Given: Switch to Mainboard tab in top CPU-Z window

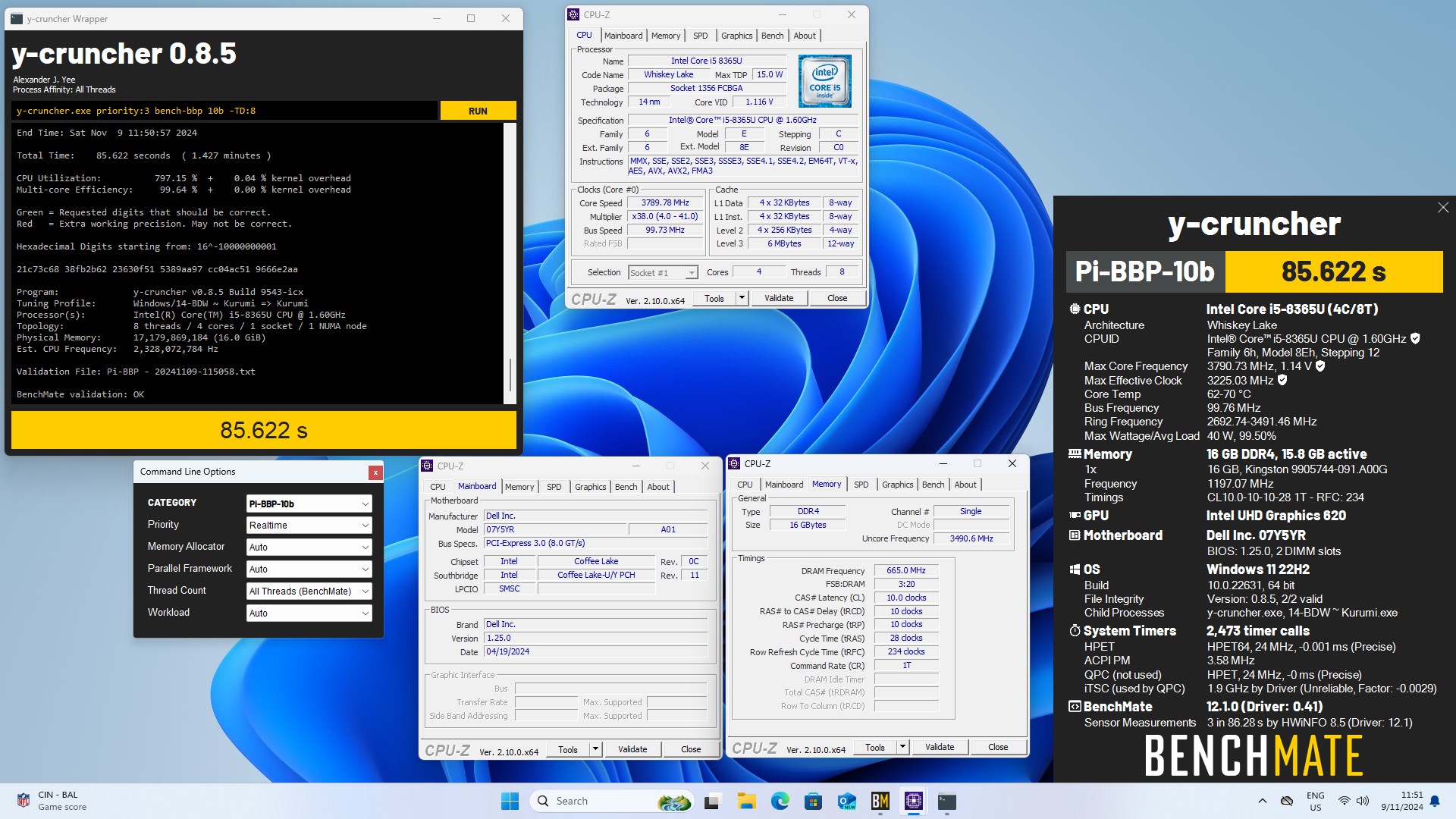Looking at the screenshot, I should pos(623,36).
